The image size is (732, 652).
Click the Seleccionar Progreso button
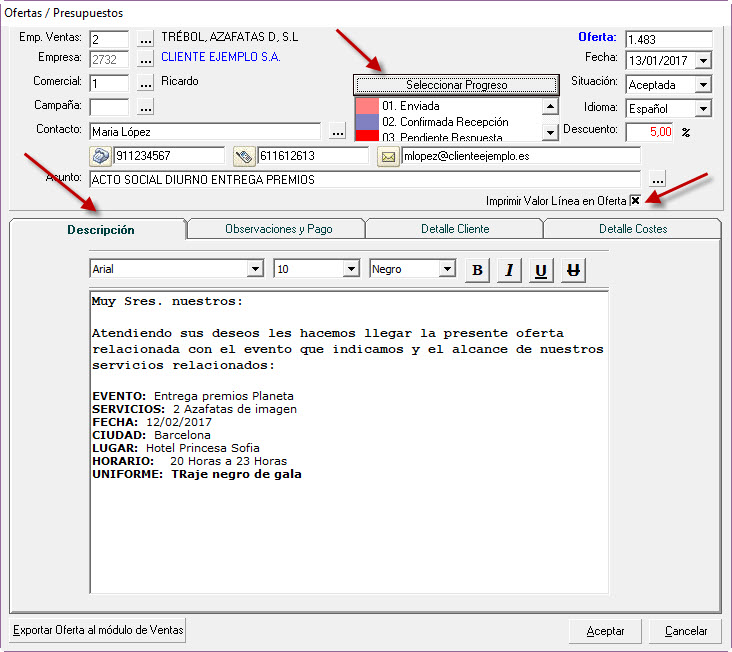(456, 85)
